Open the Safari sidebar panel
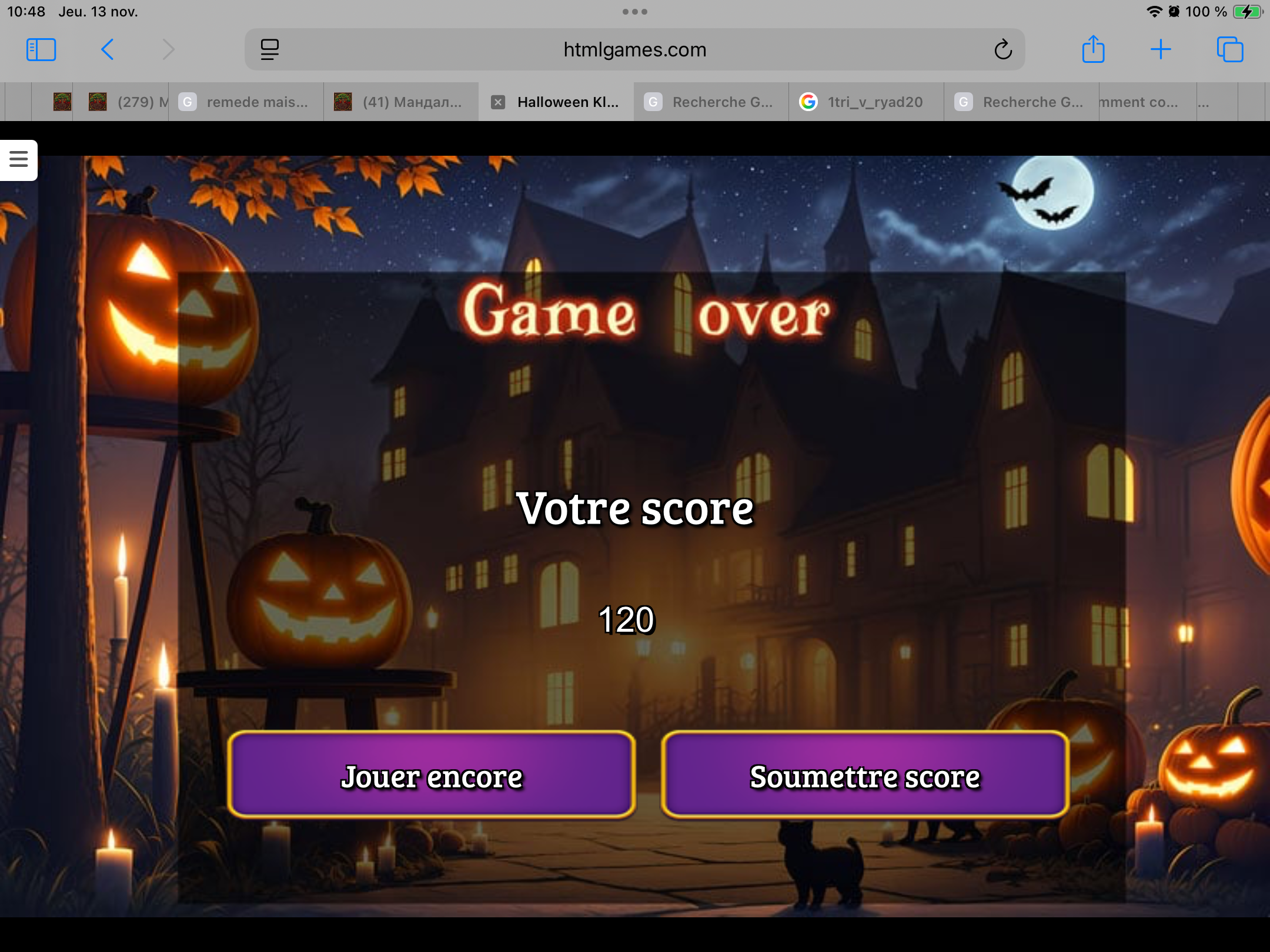1270x952 pixels. tap(41, 50)
